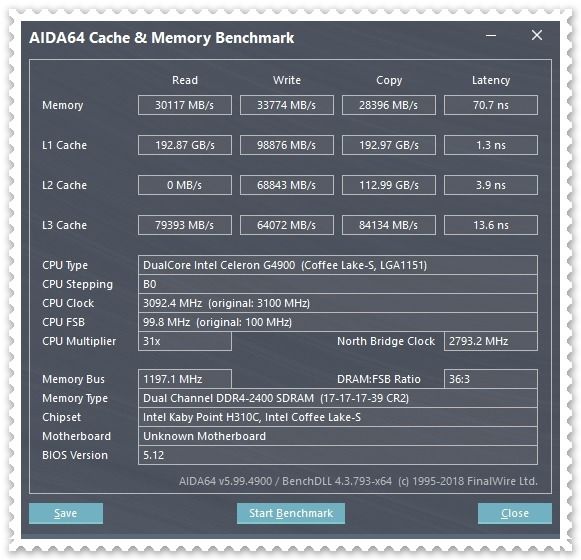Click L3 Cache Read 79393 MB/s
The height and width of the screenshot is (560, 581).
185,225
